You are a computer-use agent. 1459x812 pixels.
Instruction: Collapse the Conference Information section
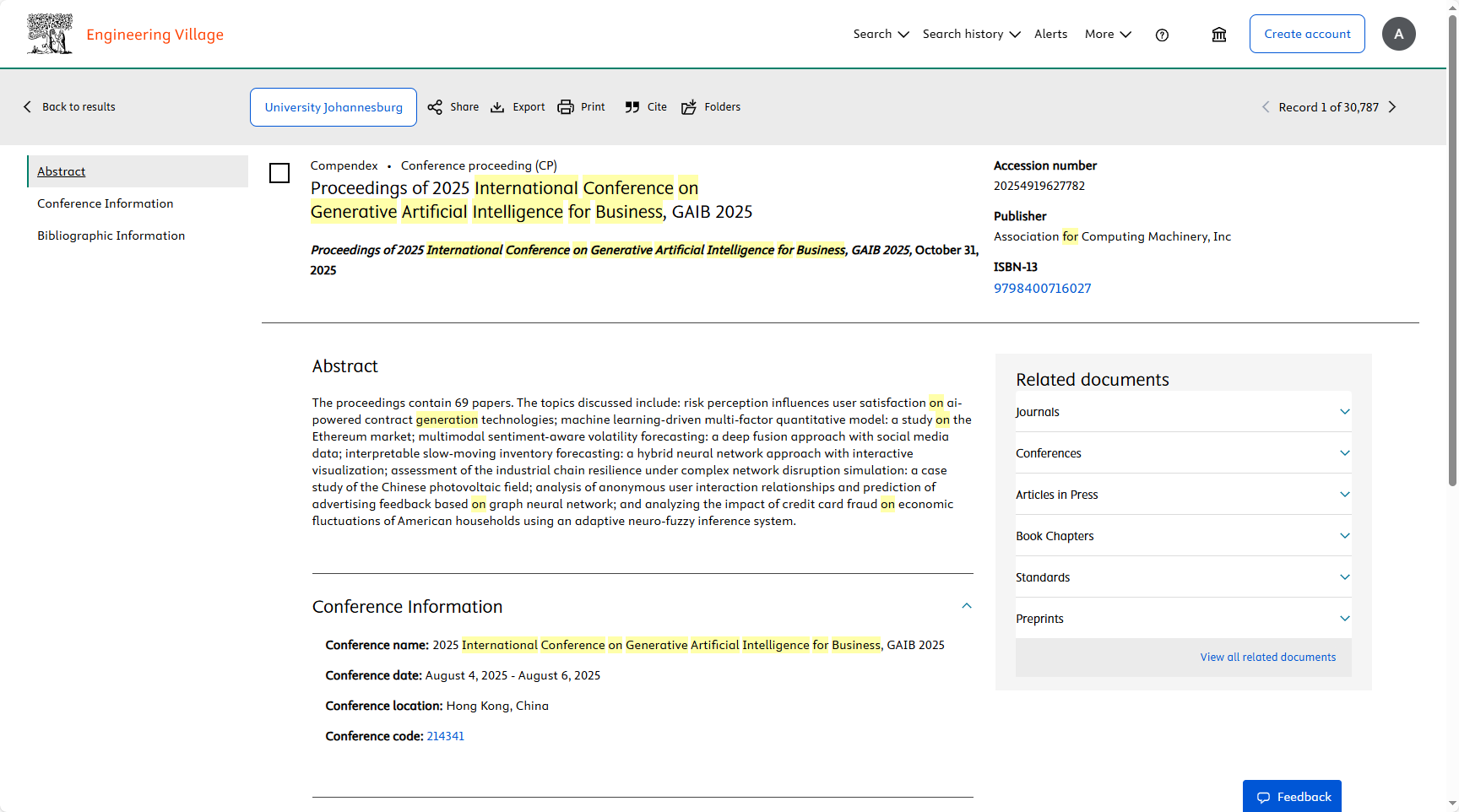[967, 606]
